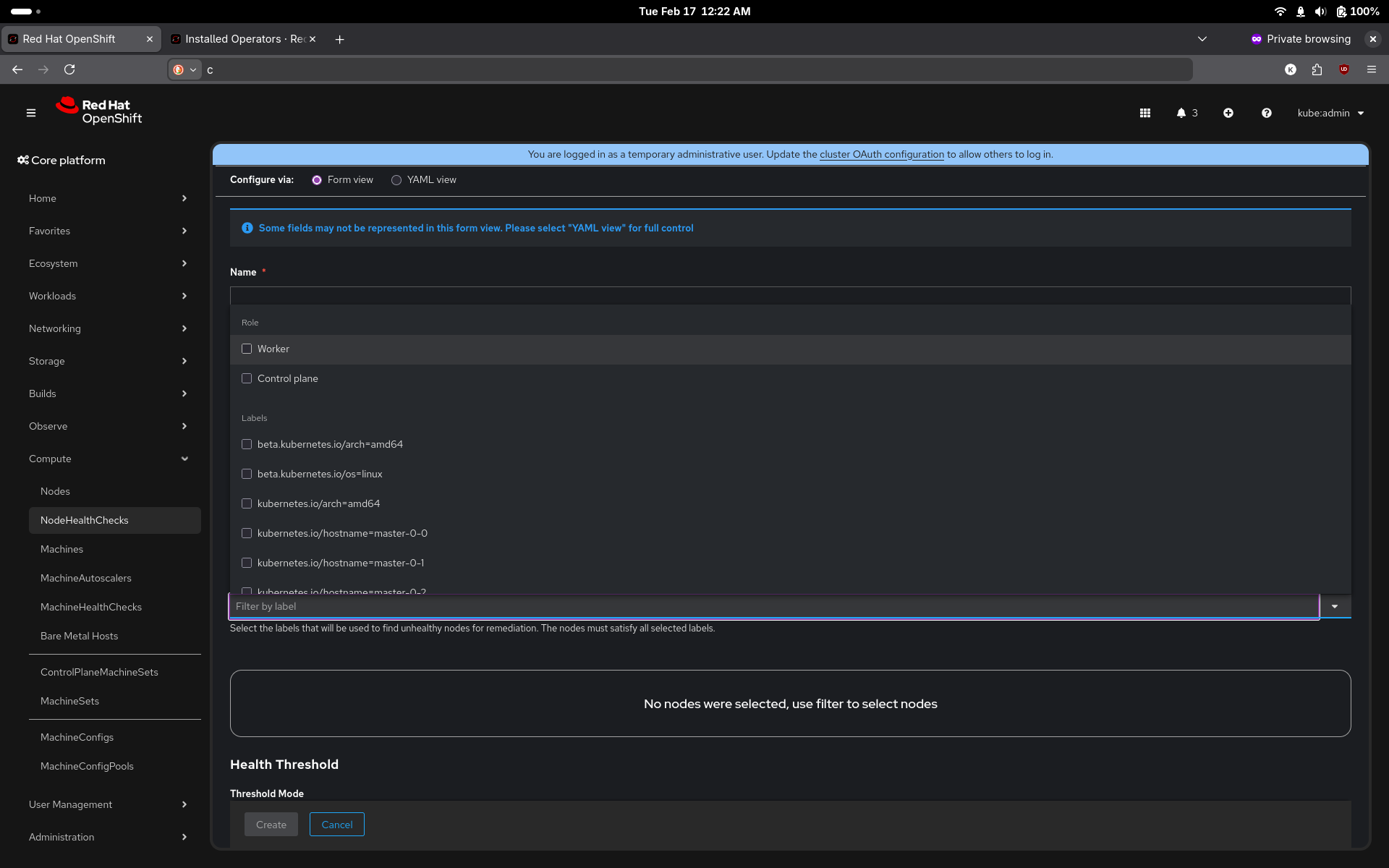Click the Red Hat OpenShift logo
This screenshot has height=868, width=1389.
pyautogui.click(x=99, y=111)
